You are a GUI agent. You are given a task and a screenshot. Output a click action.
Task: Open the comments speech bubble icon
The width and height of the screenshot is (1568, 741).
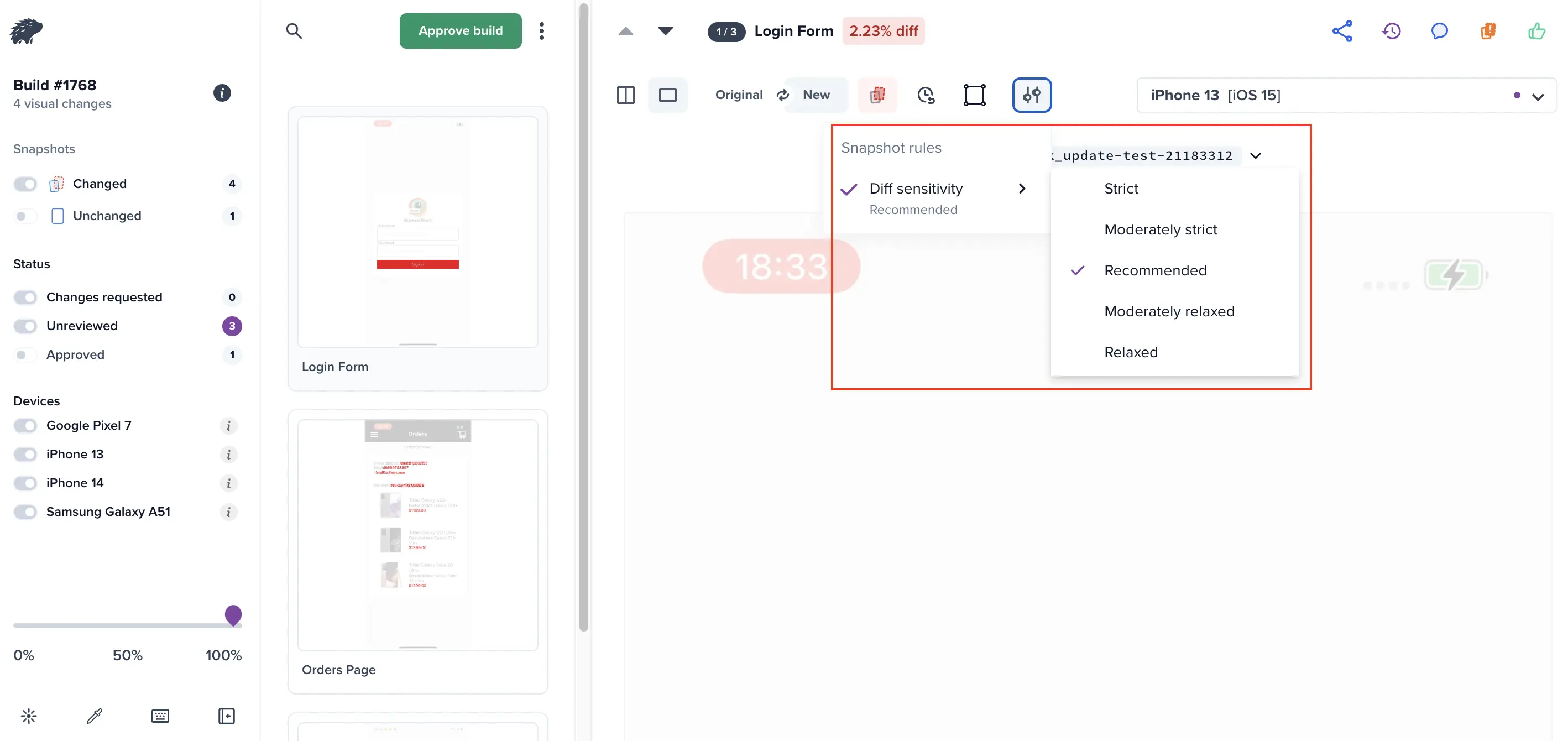pos(1439,31)
